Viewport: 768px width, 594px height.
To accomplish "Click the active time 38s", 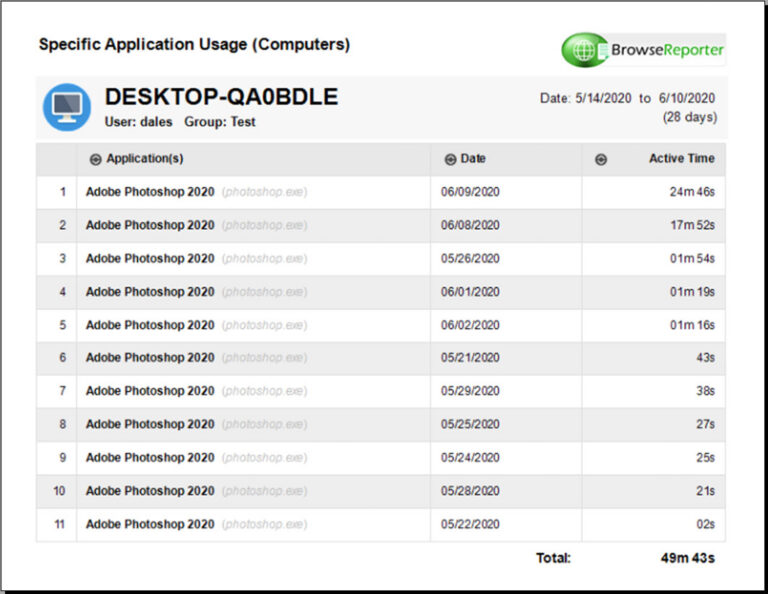I will point(705,391).
